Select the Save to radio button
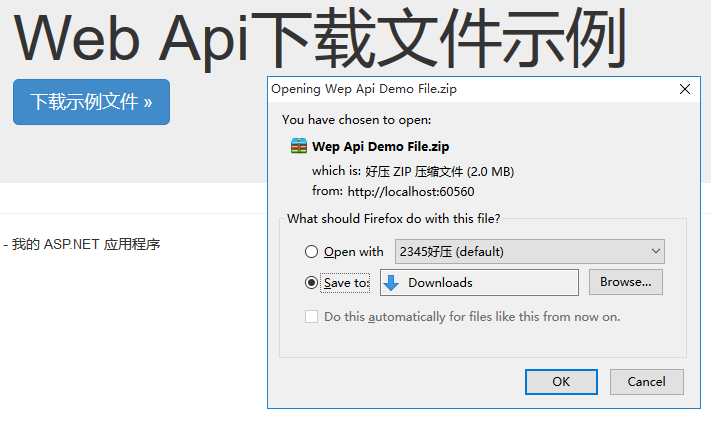This screenshot has width=711, height=424. coord(311,283)
